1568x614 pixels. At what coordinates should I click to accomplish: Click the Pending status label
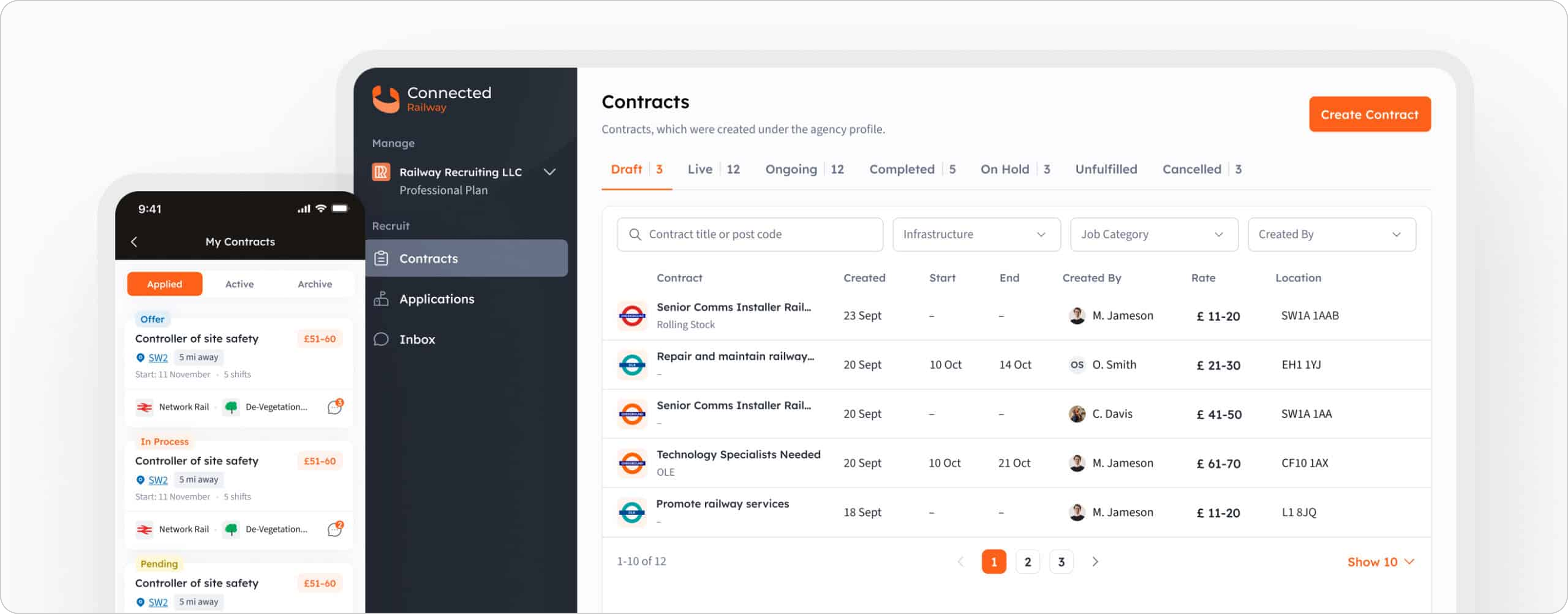(x=159, y=564)
